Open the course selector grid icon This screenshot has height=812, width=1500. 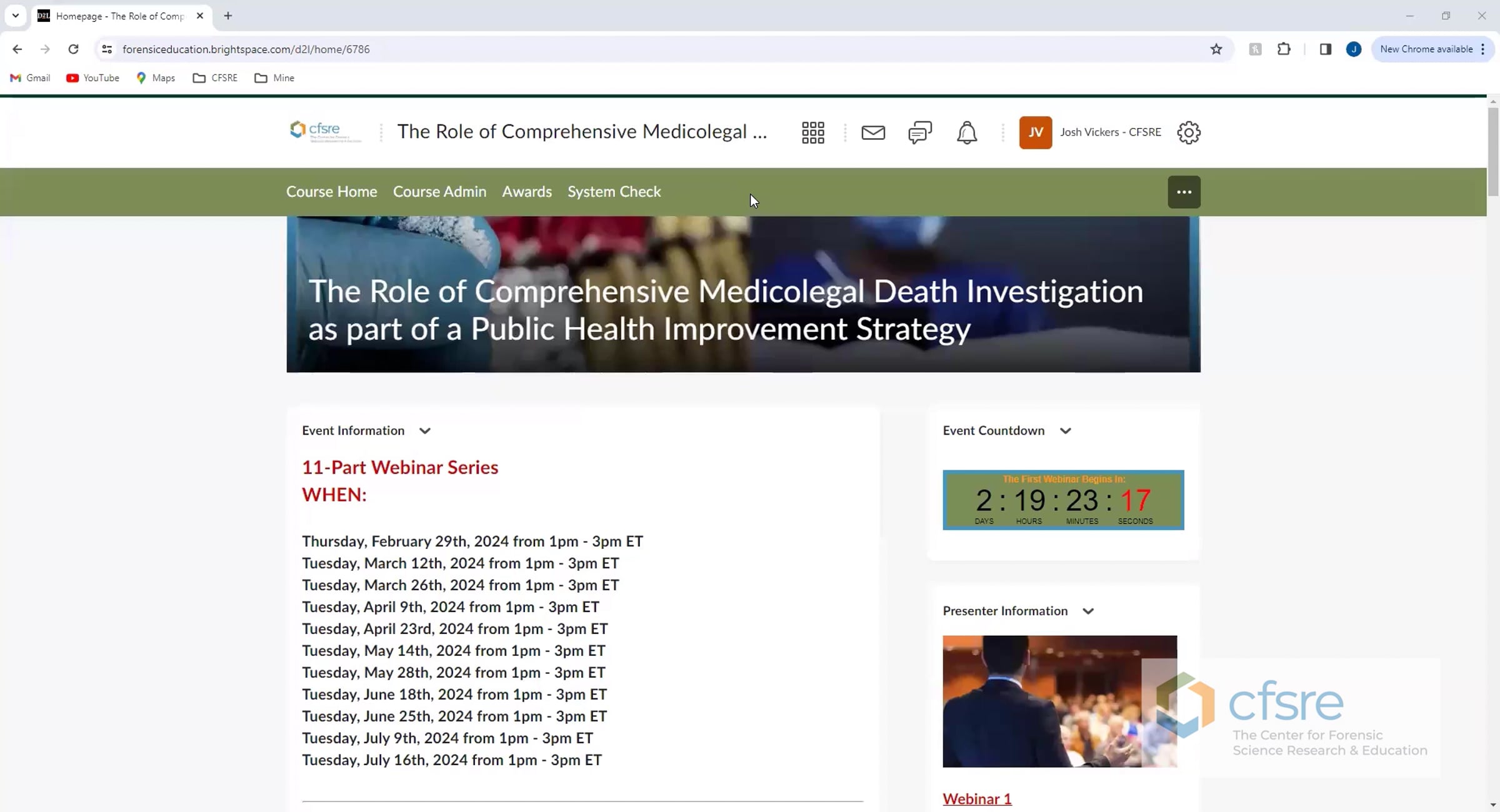(x=812, y=132)
